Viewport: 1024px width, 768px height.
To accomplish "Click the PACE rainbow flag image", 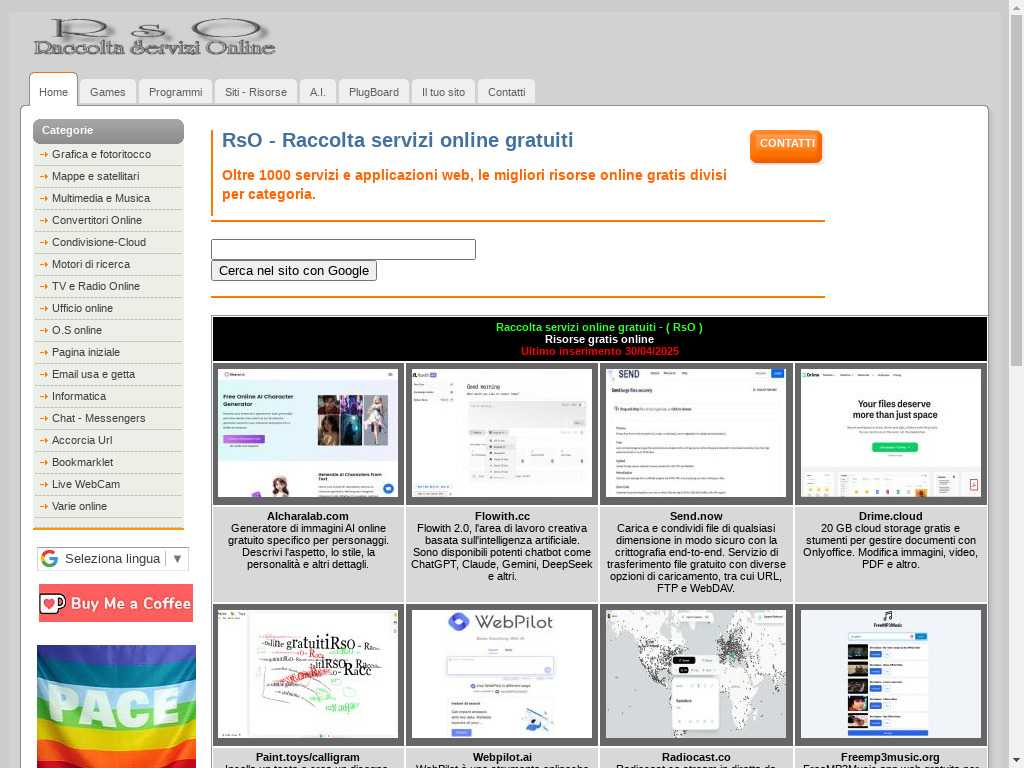I will (x=116, y=707).
